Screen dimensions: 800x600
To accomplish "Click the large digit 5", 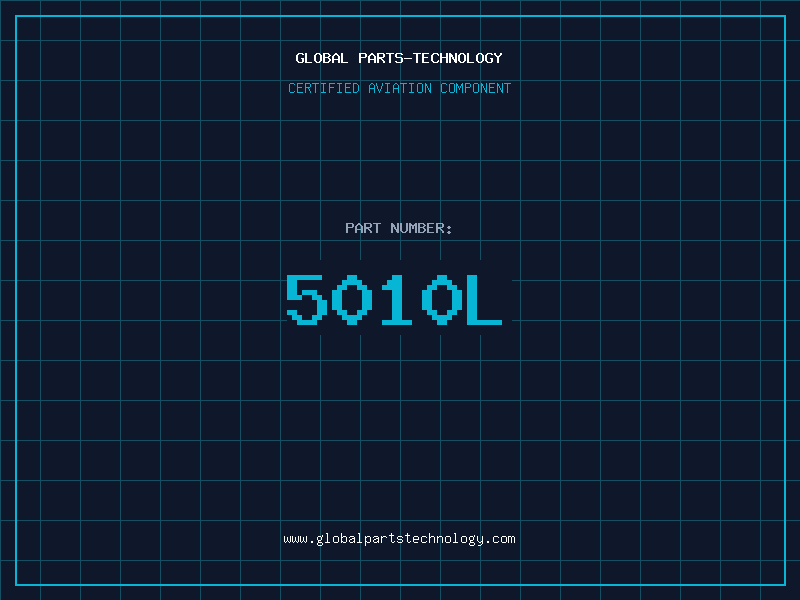I will click(306, 299).
